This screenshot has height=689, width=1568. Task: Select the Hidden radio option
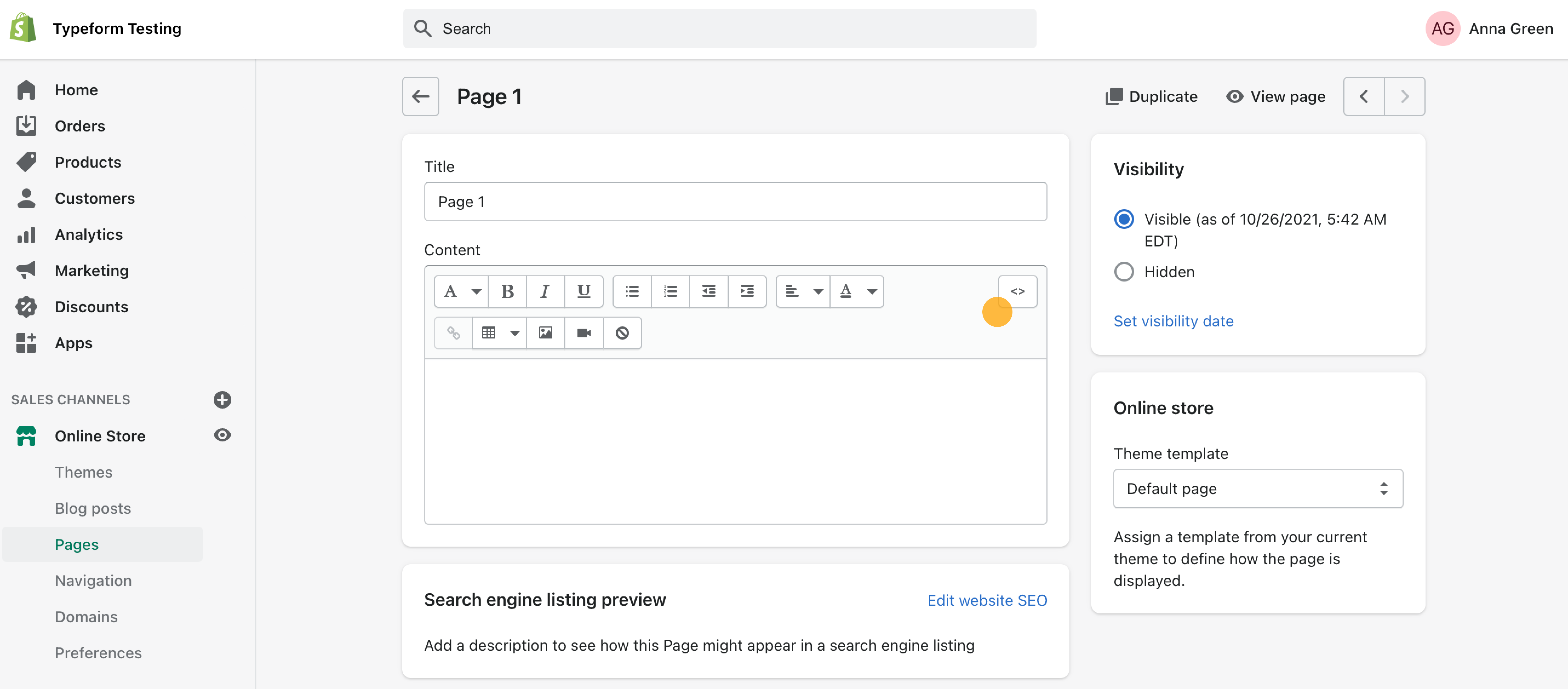coord(1124,271)
